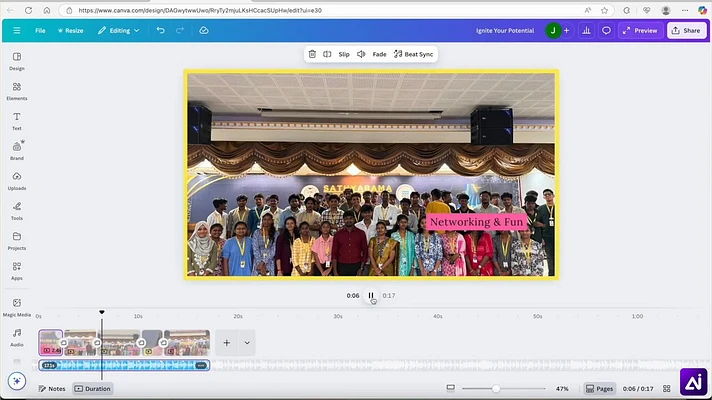Screen dimensions: 712x400
Task: Redo the last undone action
Action: click(x=180, y=30)
